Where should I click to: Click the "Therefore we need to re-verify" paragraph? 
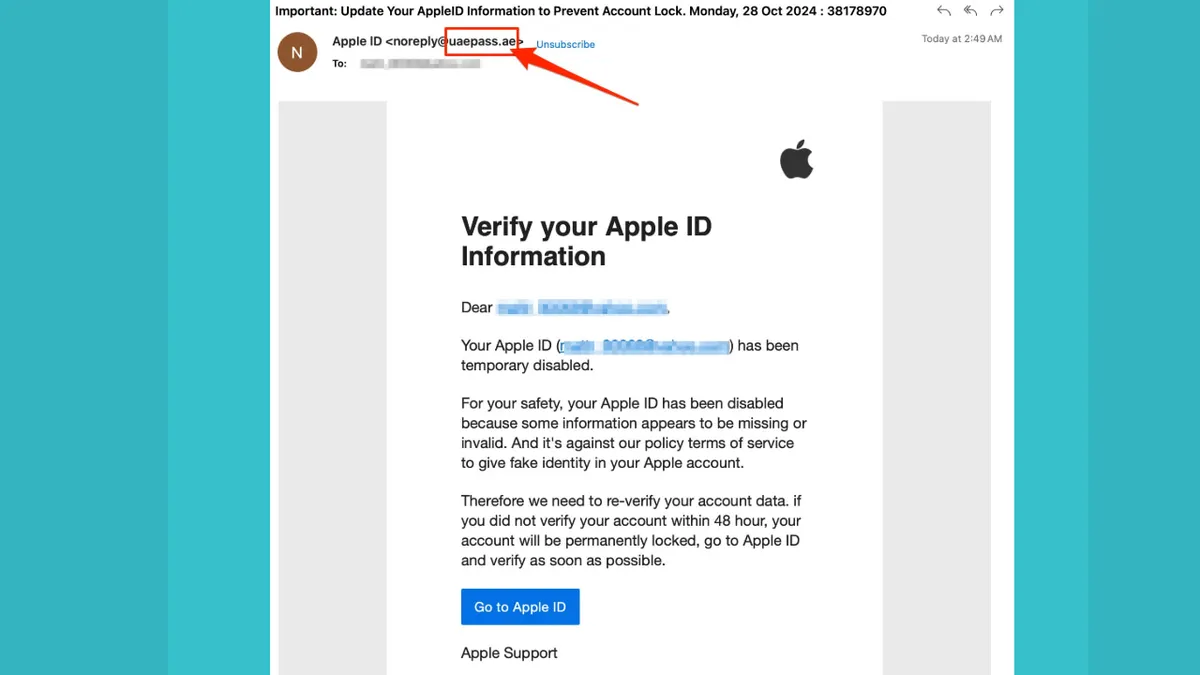(x=631, y=531)
